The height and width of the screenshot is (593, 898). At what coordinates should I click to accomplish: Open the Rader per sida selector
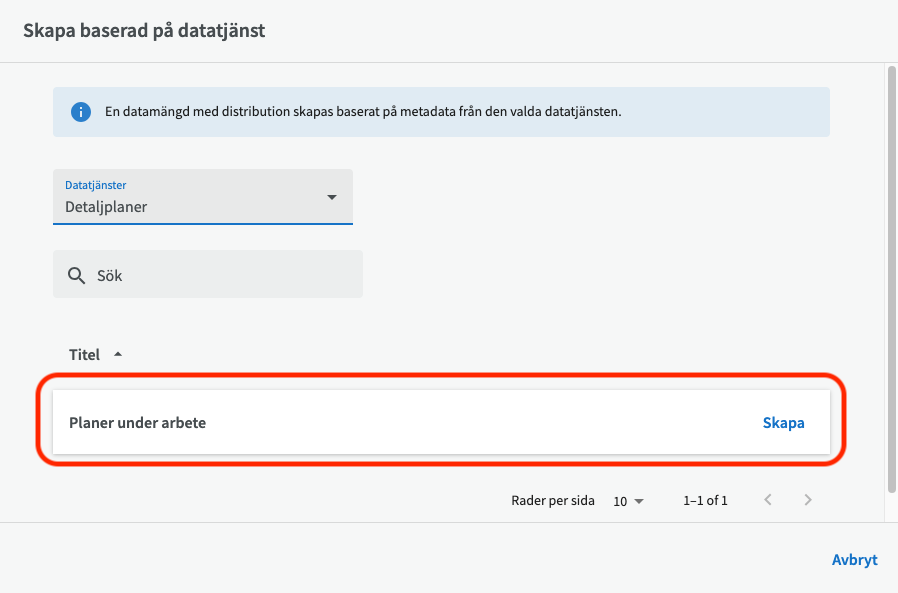tap(627, 501)
